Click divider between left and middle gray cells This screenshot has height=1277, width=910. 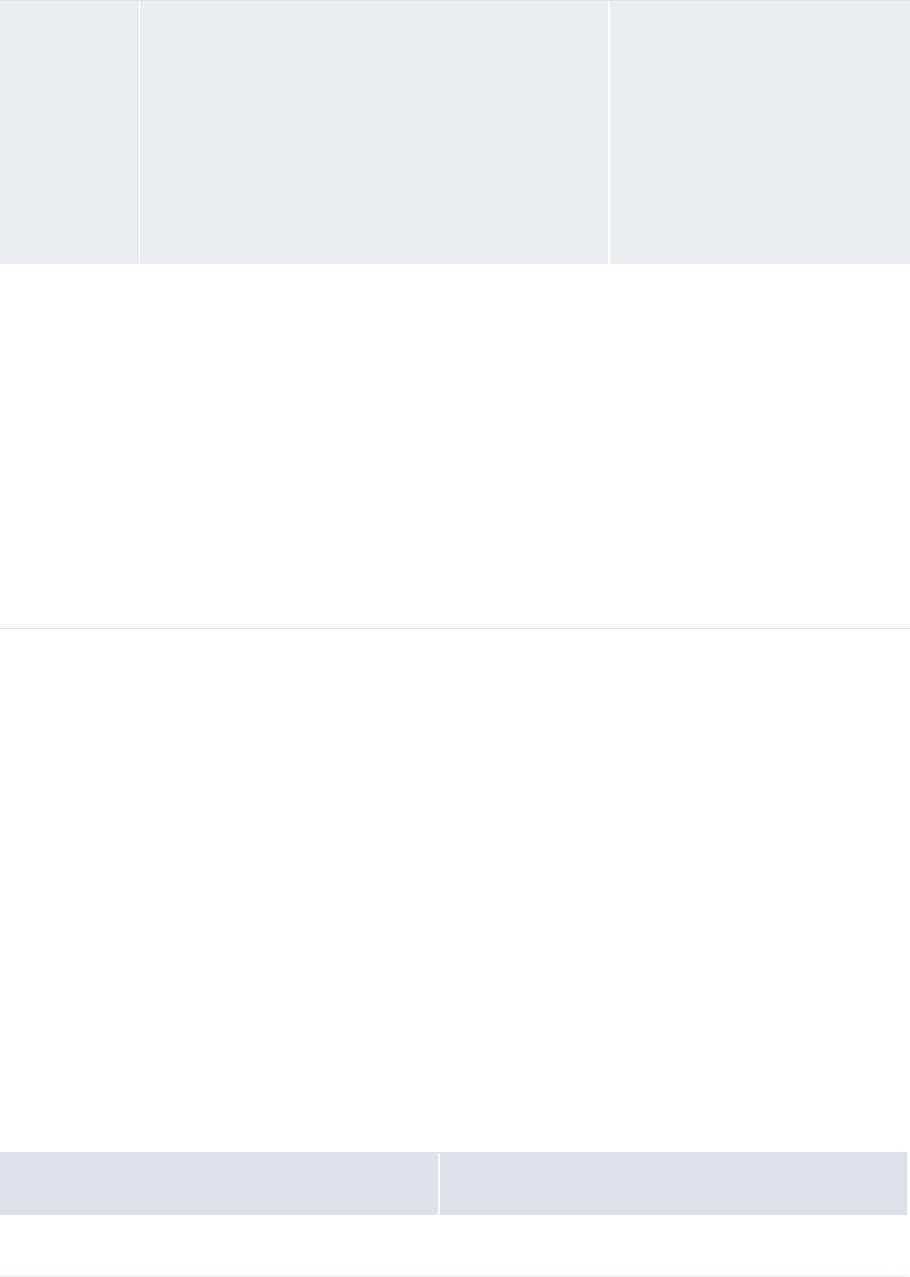139,132
